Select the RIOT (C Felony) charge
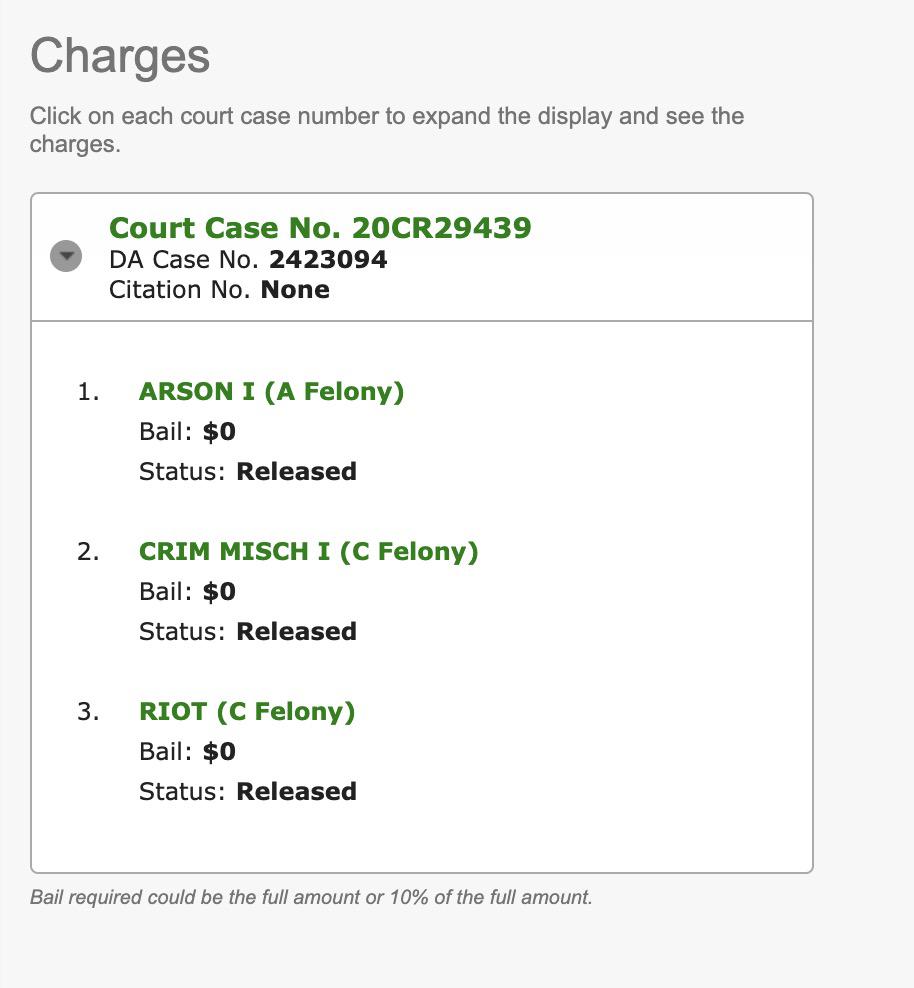Viewport: 914px width, 988px height. pos(247,712)
